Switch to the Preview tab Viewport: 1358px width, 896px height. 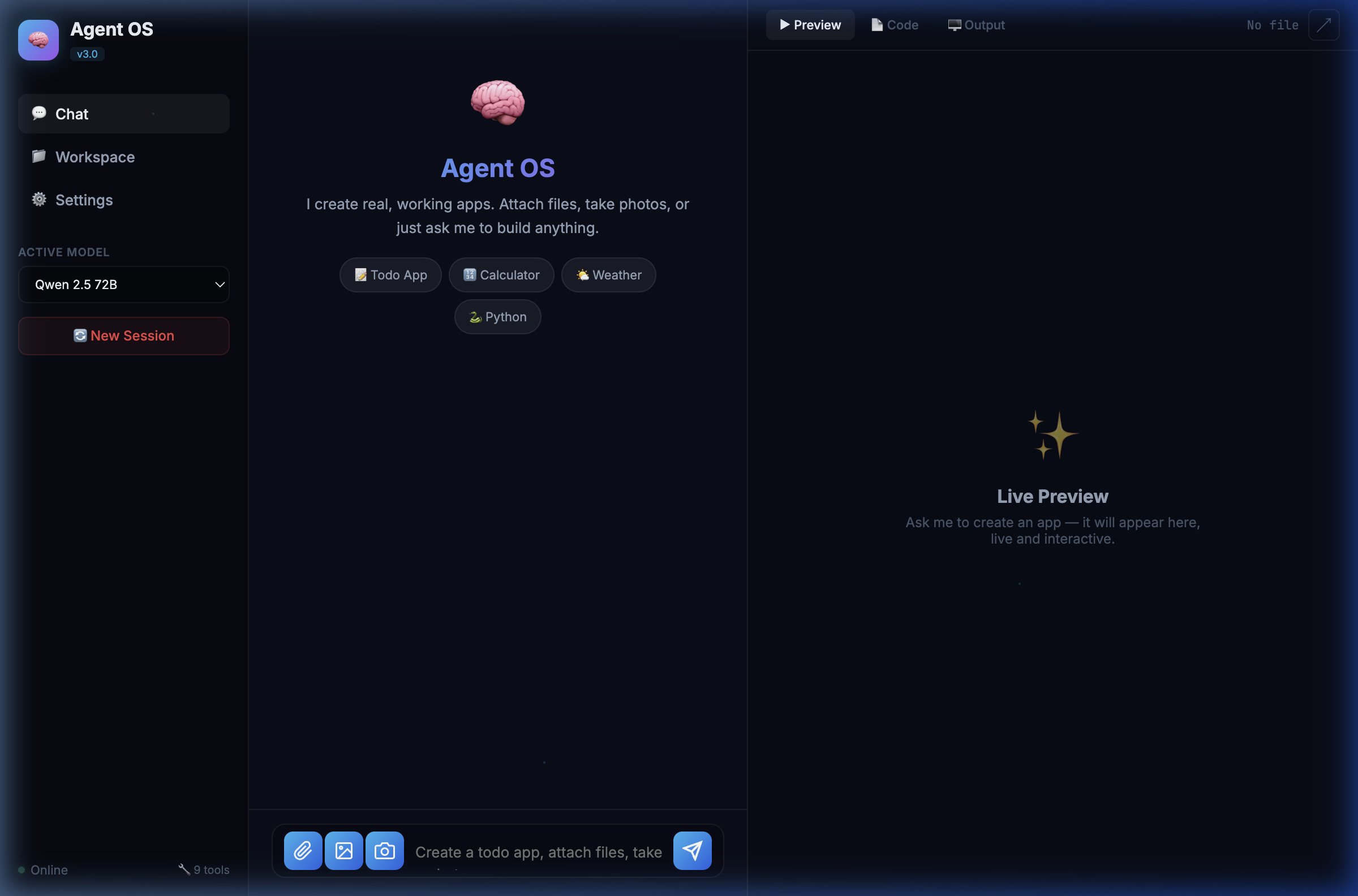pyautogui.click(x=810, y=24)
